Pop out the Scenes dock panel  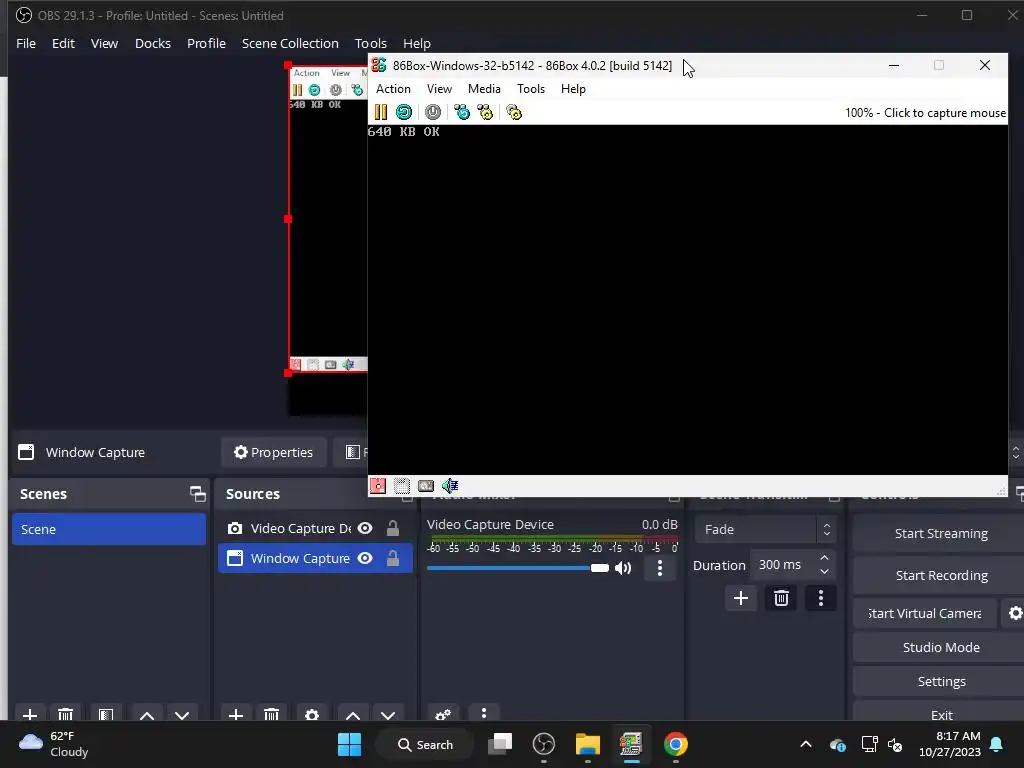coord(197,494)
